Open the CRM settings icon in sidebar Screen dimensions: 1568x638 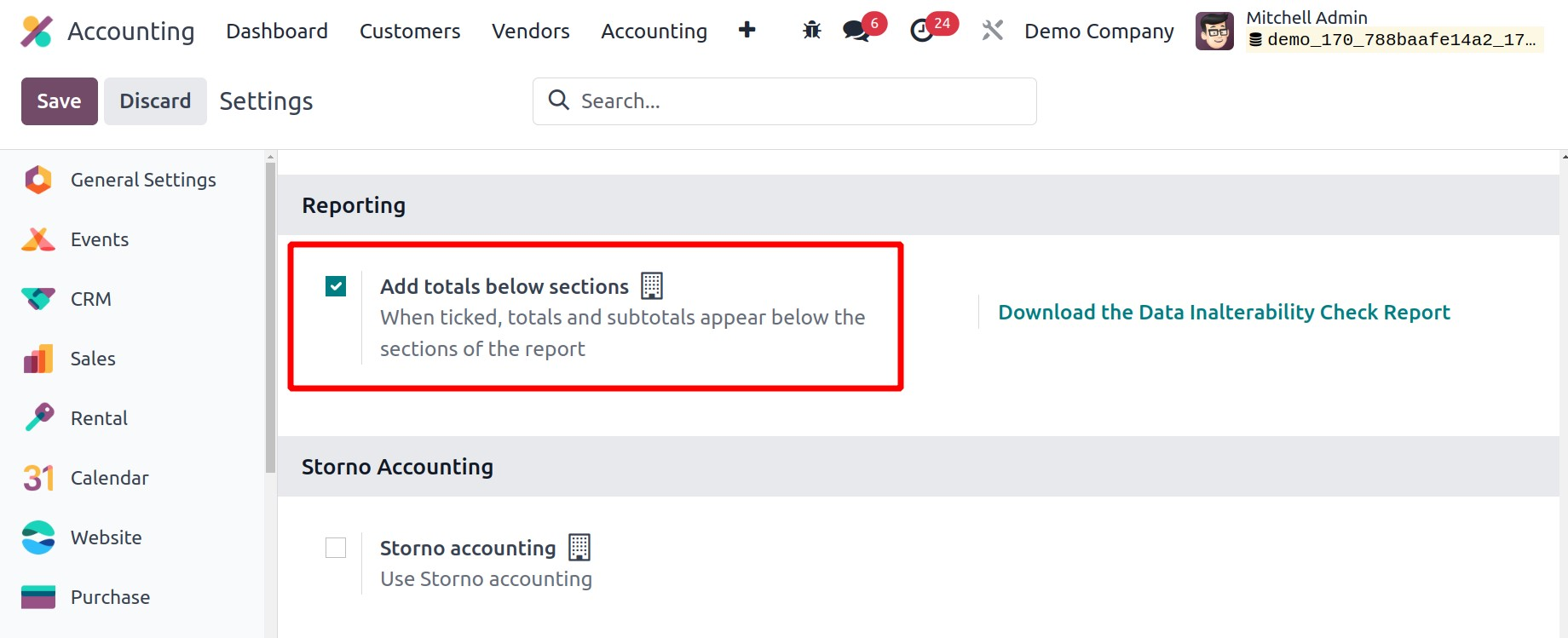point(38,299)
